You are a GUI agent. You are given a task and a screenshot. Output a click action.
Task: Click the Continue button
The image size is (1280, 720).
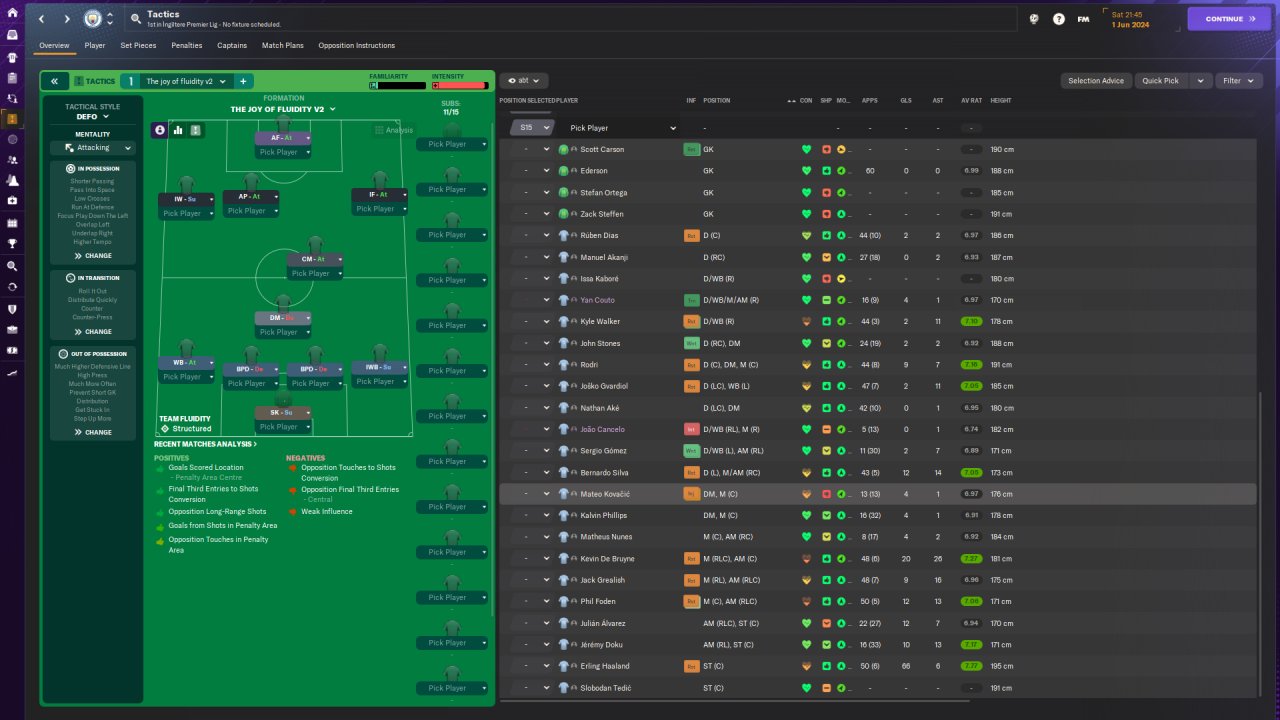click(1229, 19)
